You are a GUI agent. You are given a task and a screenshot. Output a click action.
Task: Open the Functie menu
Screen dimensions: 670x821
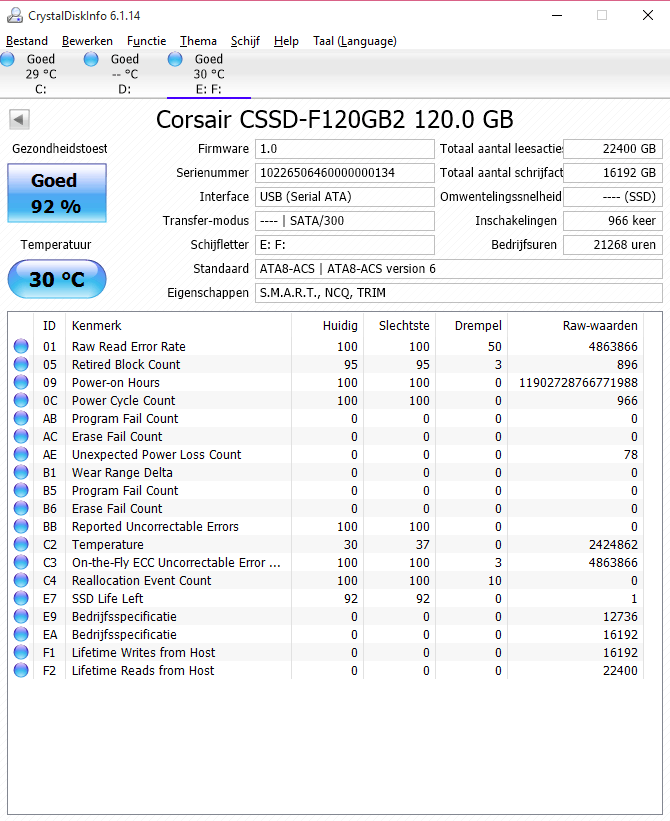pyautogui.click(x=147, y=41)
